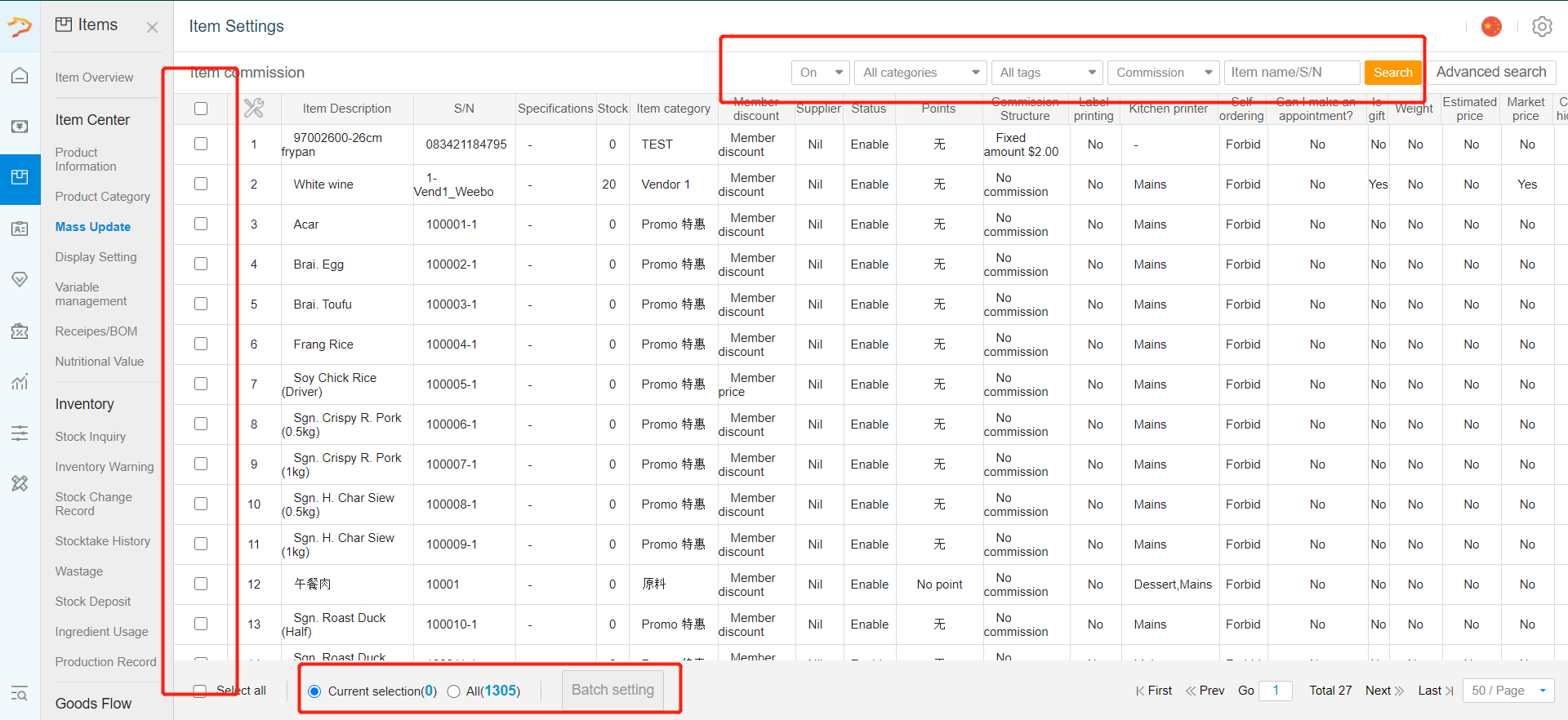
Task: Close the Items panel with X
Action: [x=152, y=27]
